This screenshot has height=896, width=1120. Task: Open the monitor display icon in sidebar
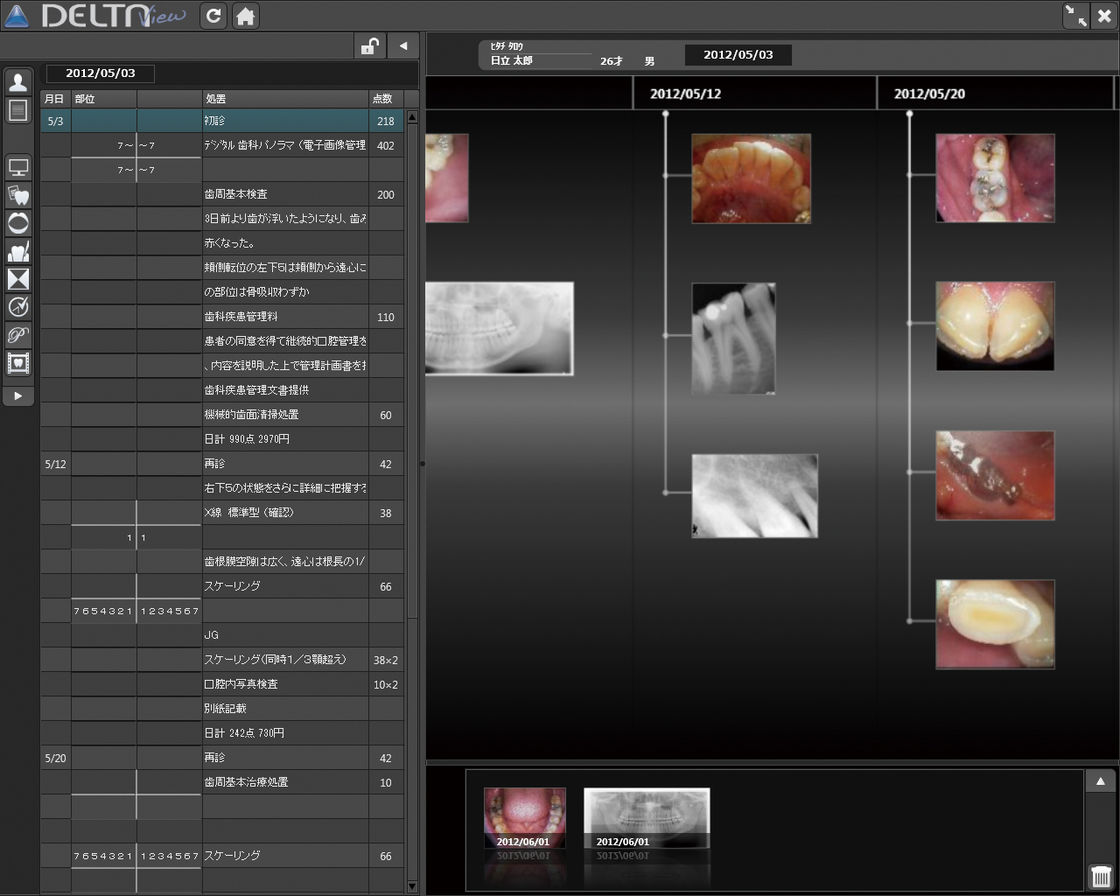pyautogui.click(x=18, y=168)
